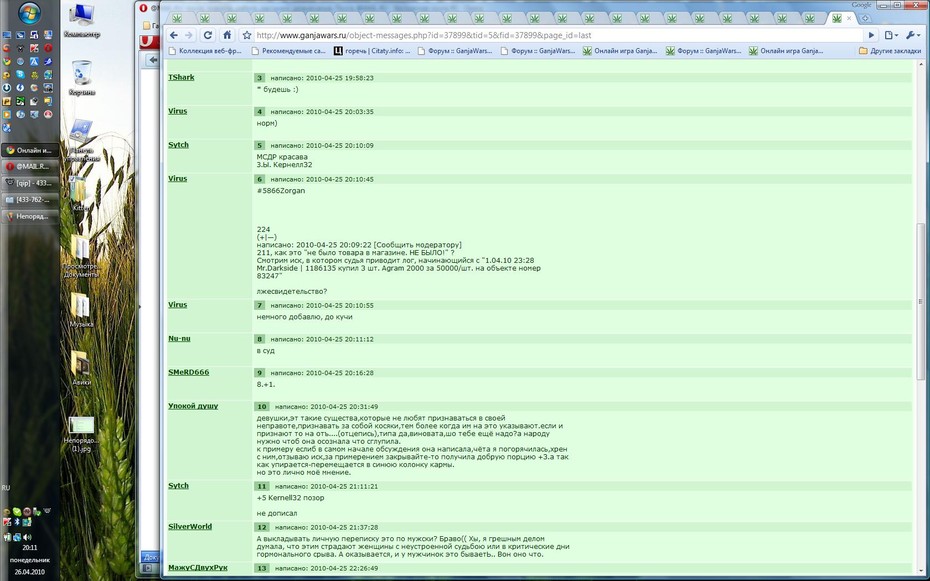The width and height of the screenshot is (930, 581).
Task: Open the home page icon in toolbar
Action: point(227,36)
